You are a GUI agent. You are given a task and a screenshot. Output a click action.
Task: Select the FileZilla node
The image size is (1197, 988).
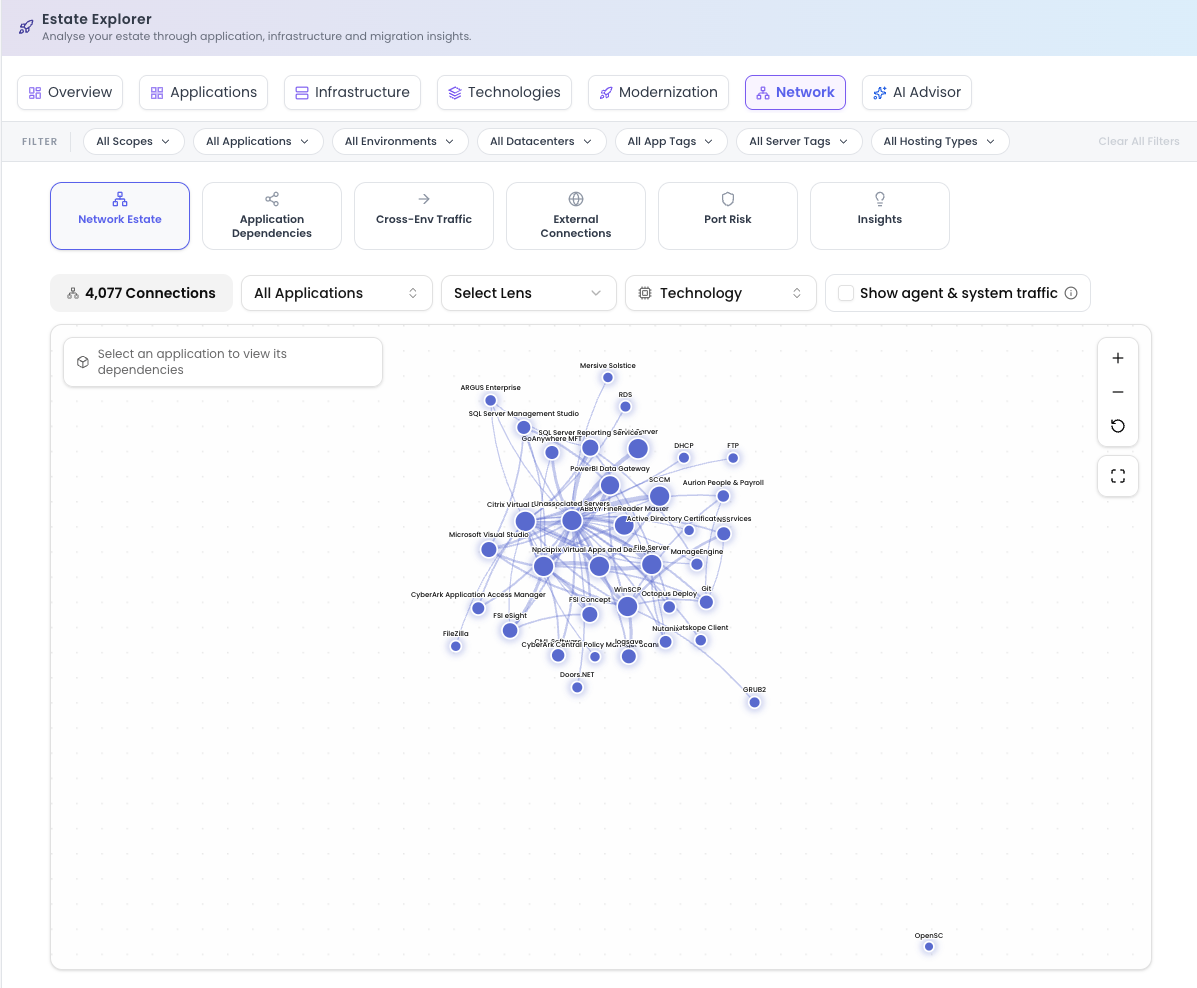coord(456,646)
